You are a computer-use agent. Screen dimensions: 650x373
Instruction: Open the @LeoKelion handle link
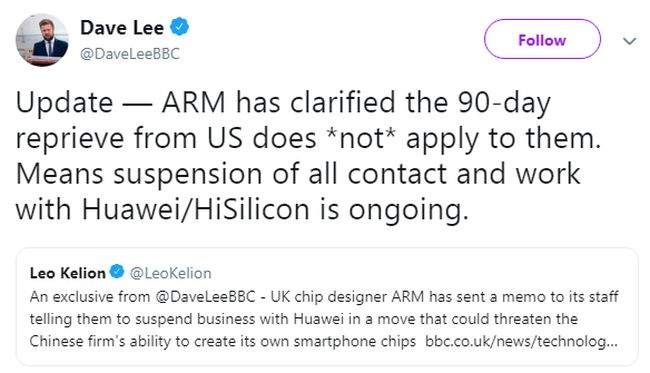click(170, 273)
